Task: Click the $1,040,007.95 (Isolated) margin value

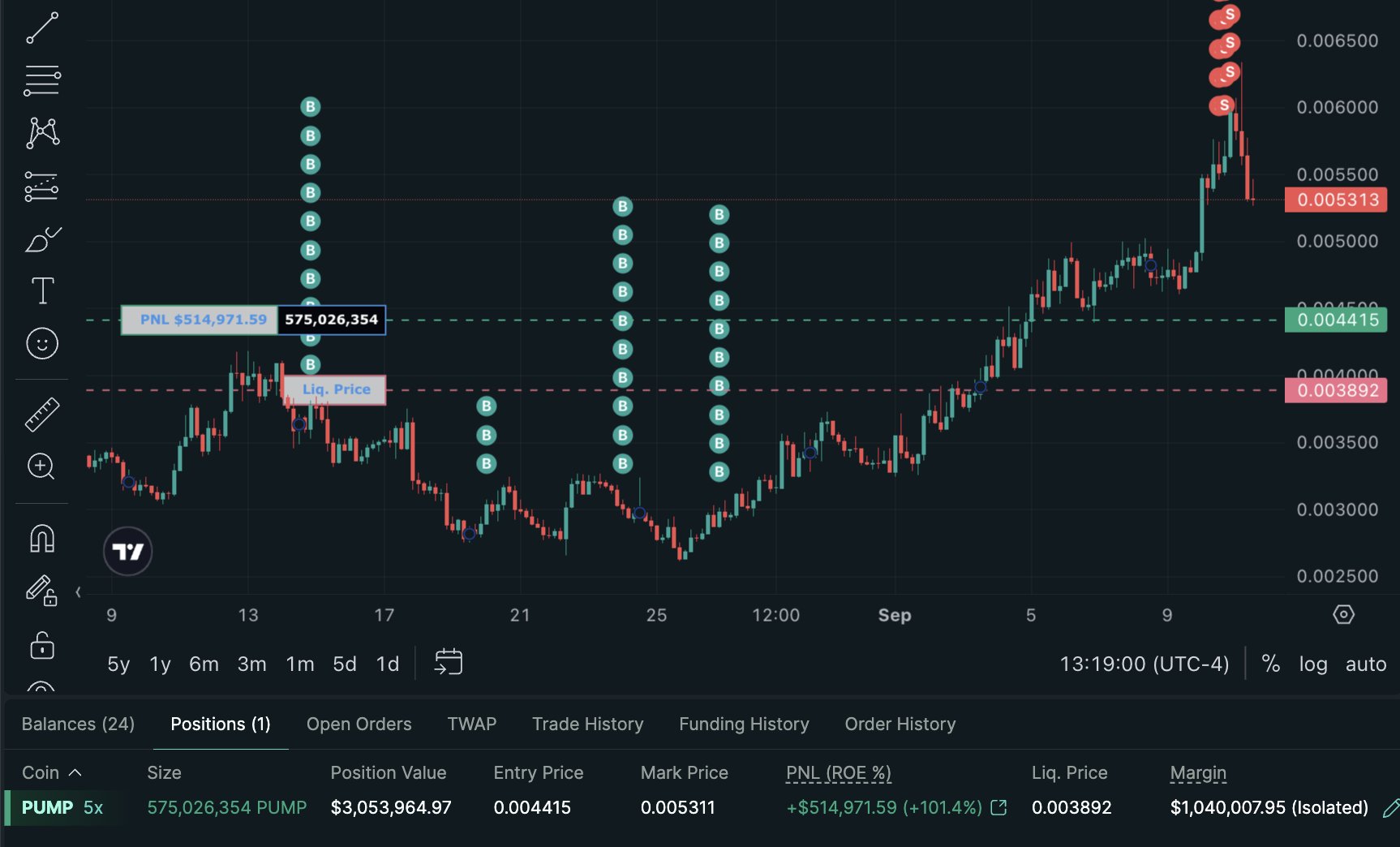Action: [x=1269, y=807]
